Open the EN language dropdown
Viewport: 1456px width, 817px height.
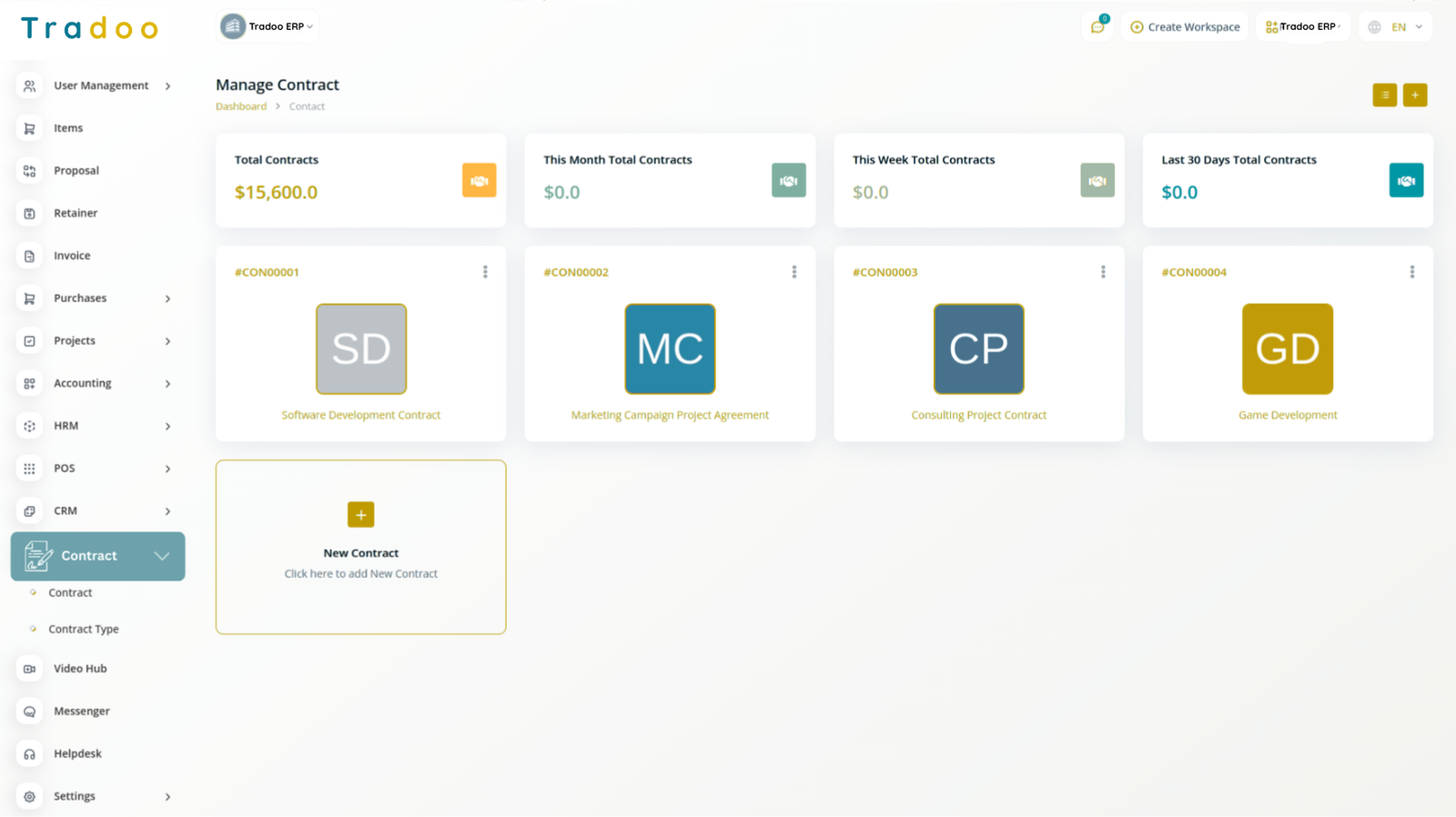coord(1397,27)
